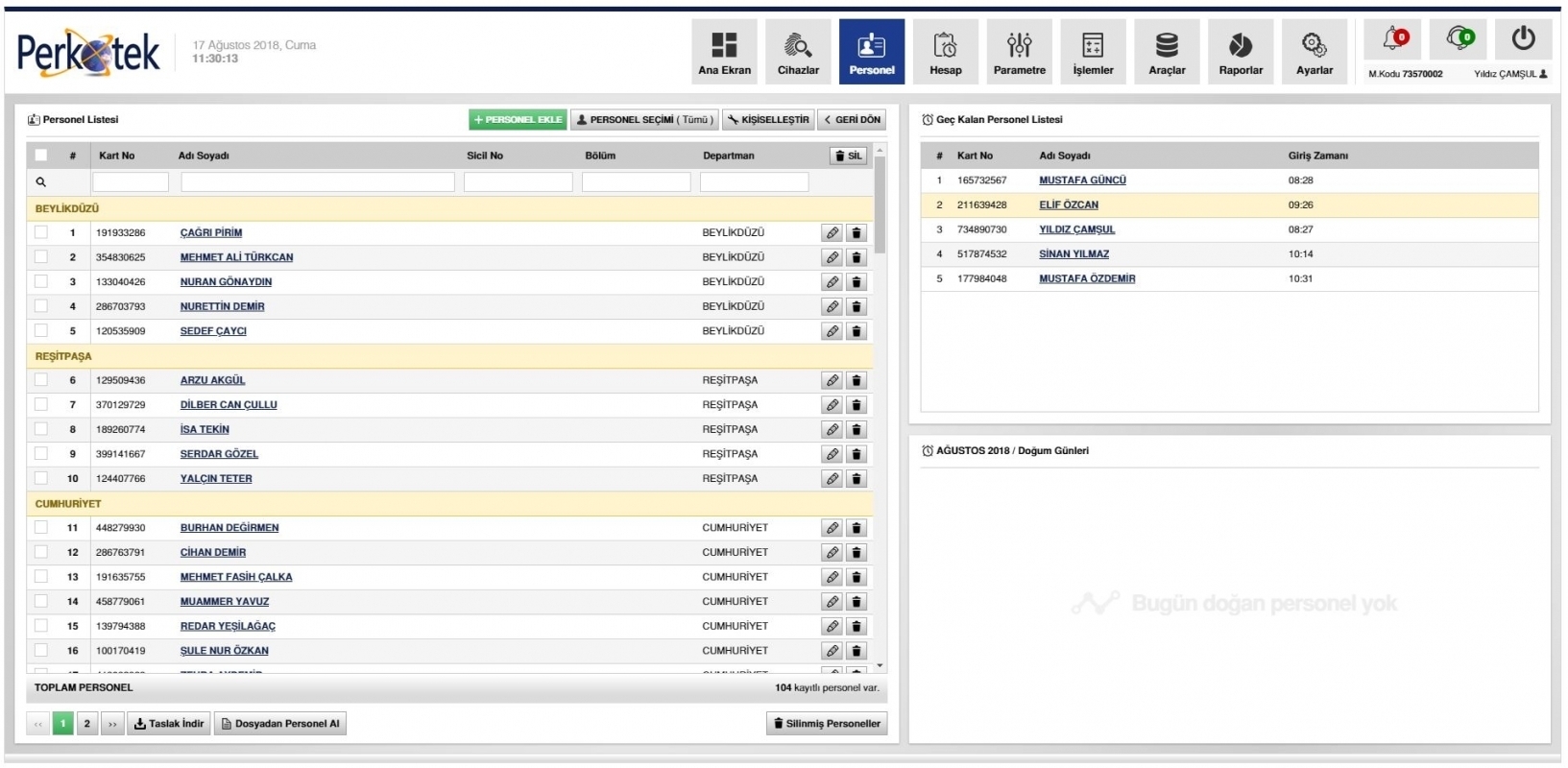
Task: Open ELİF ÖZCAN's link in late list
Action: pyautogui.click(x=1068, y=205)
